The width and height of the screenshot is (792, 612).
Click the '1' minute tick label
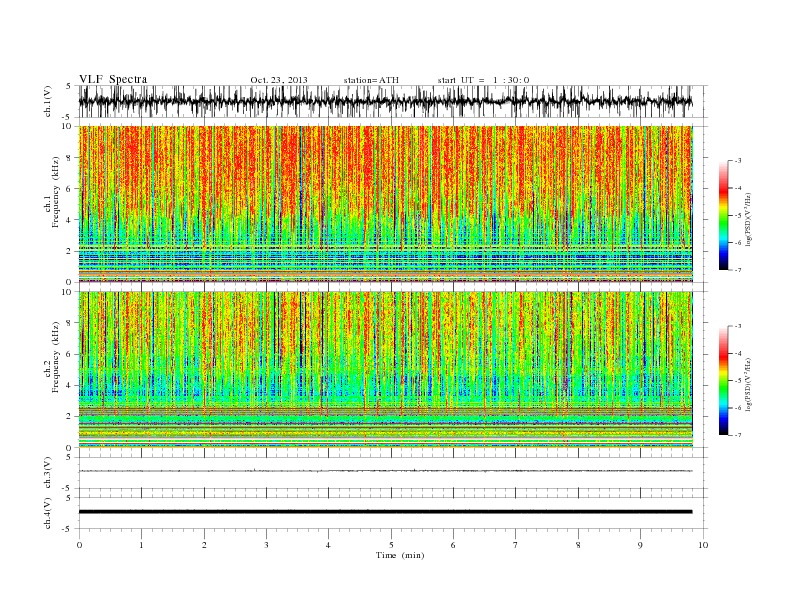(142, 545)
